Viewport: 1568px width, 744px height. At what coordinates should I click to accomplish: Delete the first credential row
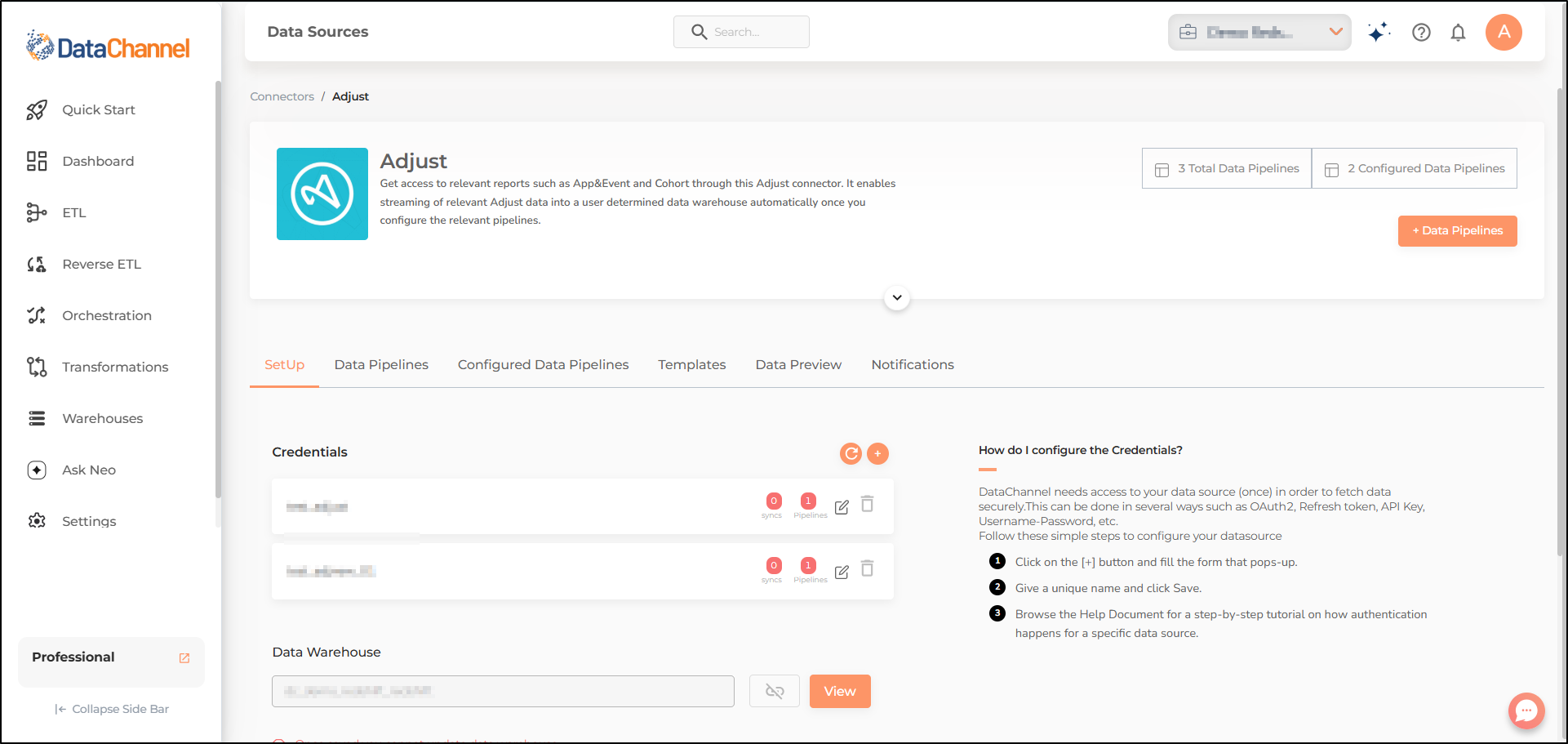coord(867,505)
